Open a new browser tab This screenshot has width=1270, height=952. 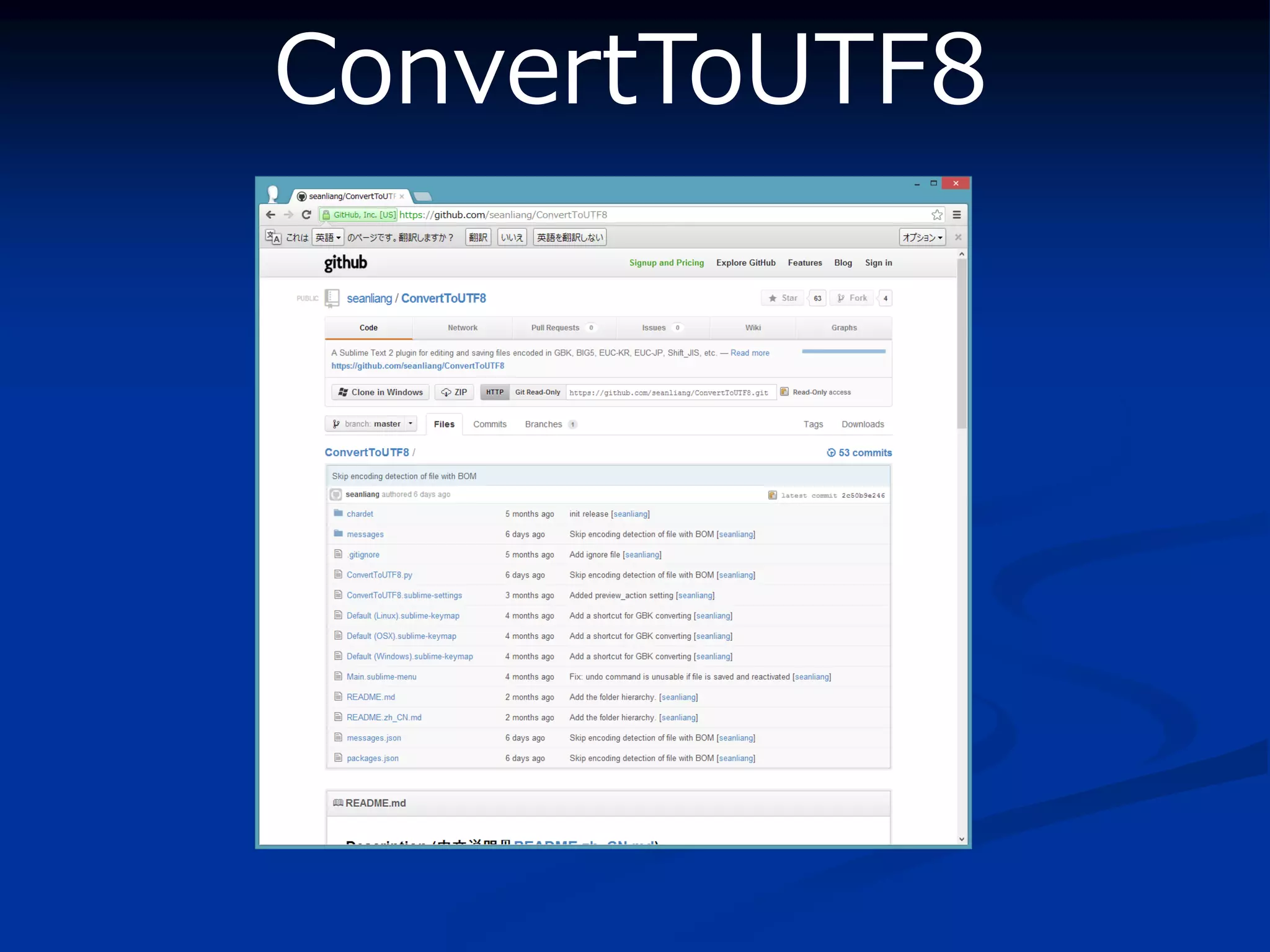tap(422, 196)
